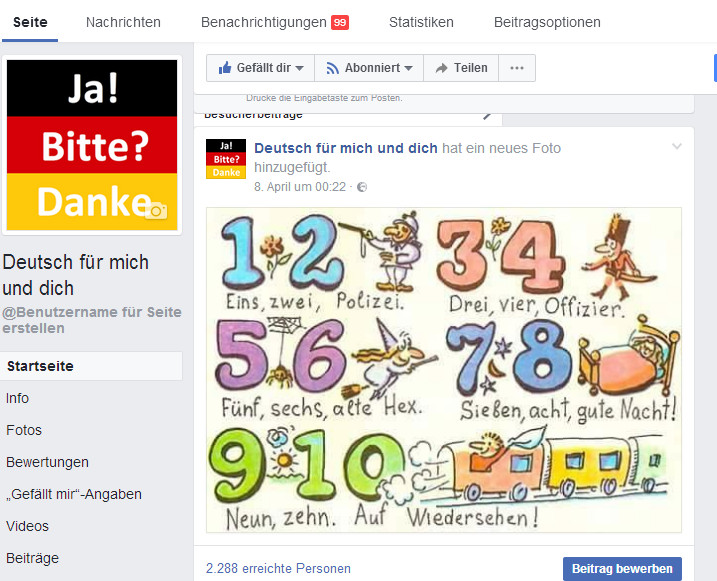
Task: Open the red 99 notifications badge
Action: [x=340, y=22]
